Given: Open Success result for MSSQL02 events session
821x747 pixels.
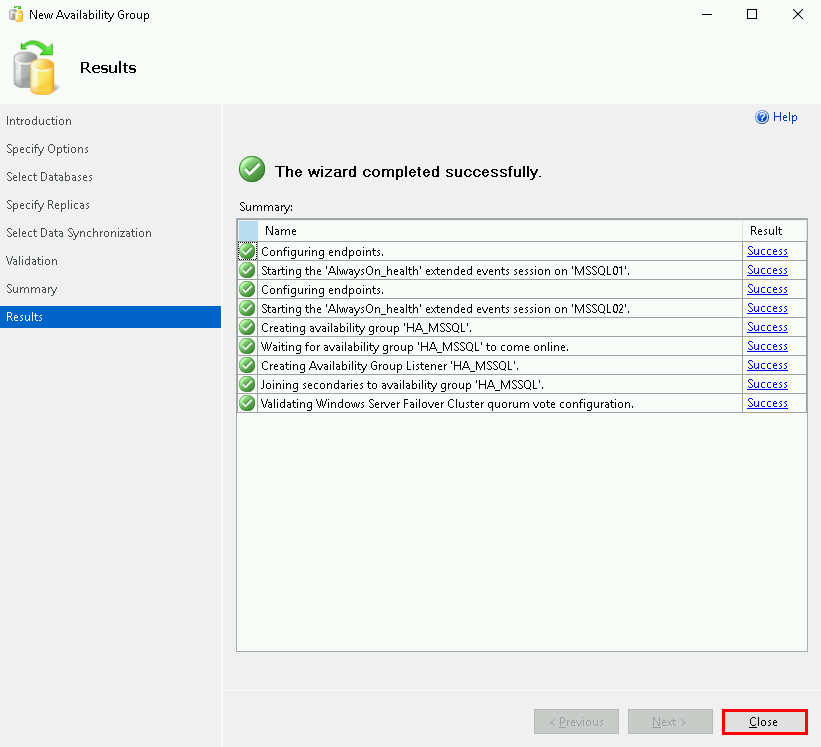Looking at the screenshot, I should [767, 308].
